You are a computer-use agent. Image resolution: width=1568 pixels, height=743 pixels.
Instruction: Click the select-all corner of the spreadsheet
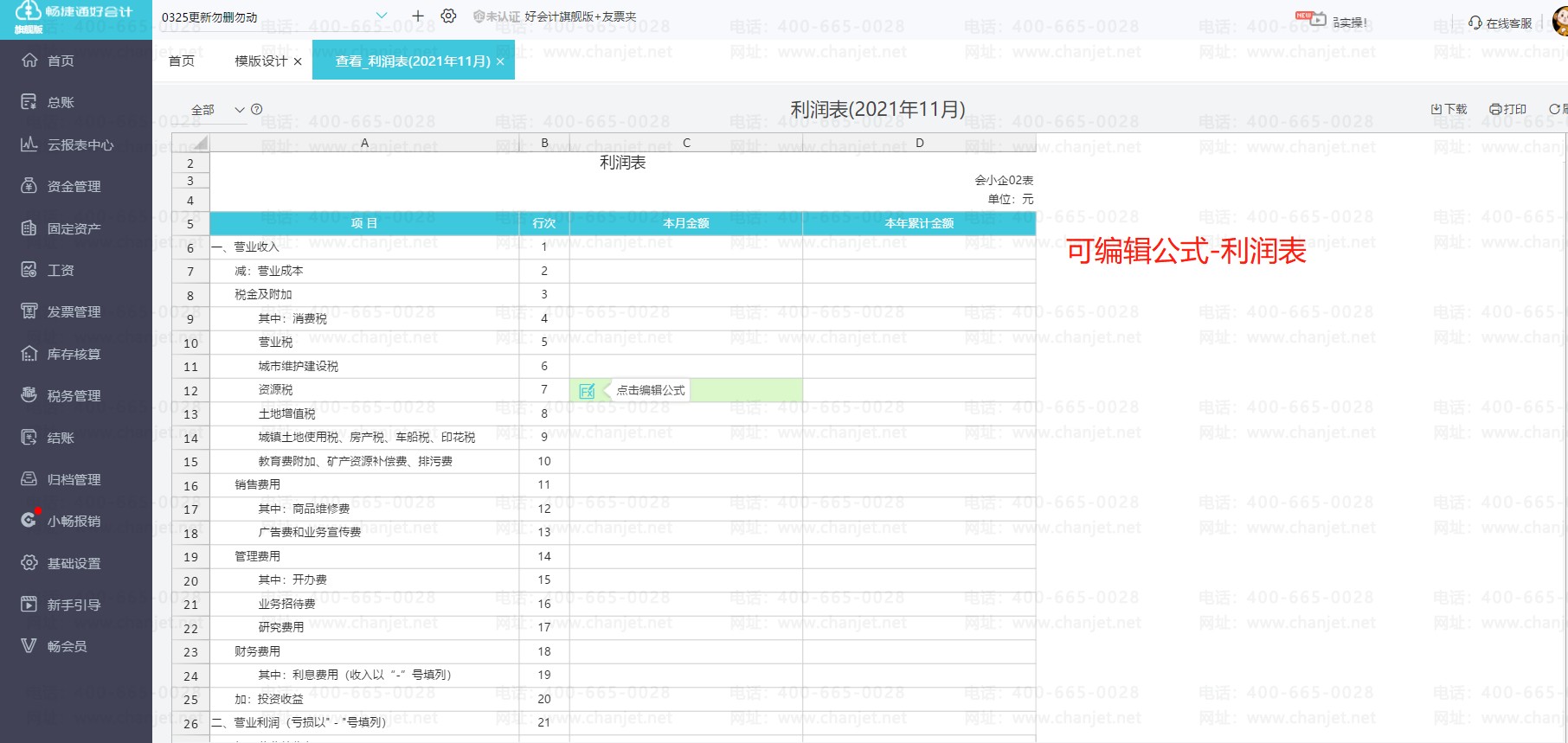point(191,143)
